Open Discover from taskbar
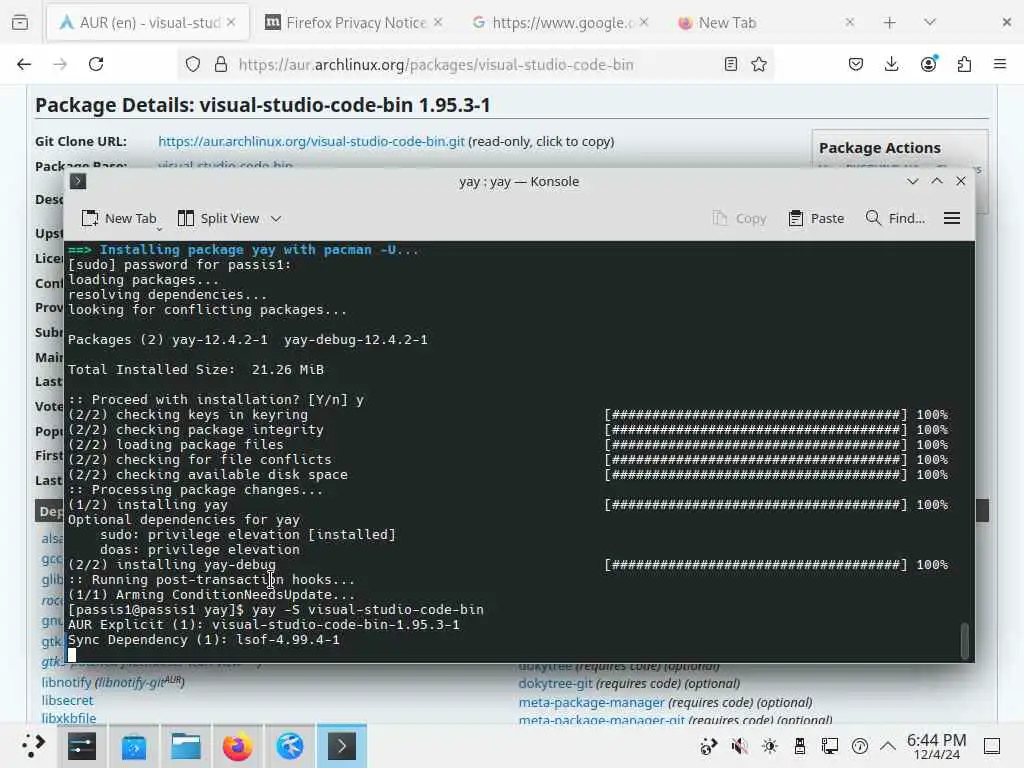Image resolution: width=1024 pixels, height=768 pixels. click(x=134, y=746)
